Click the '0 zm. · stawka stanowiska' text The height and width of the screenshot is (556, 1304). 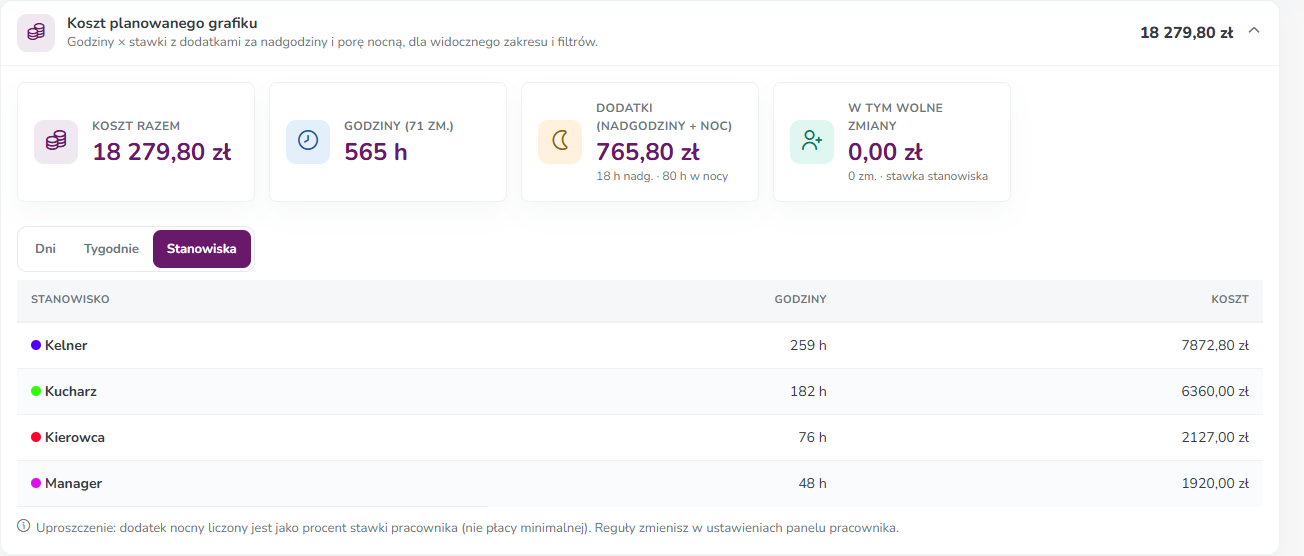[918, 176]
